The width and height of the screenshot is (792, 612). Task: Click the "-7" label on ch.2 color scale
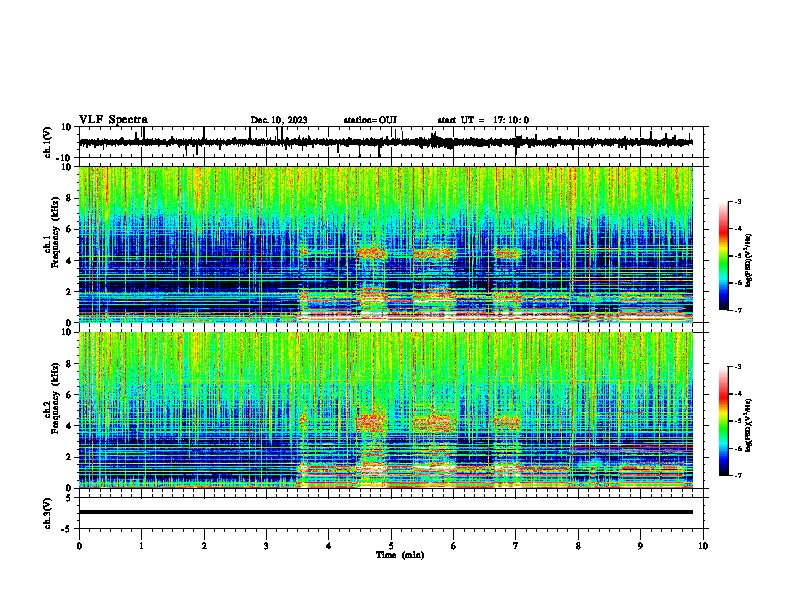(737, 475)
